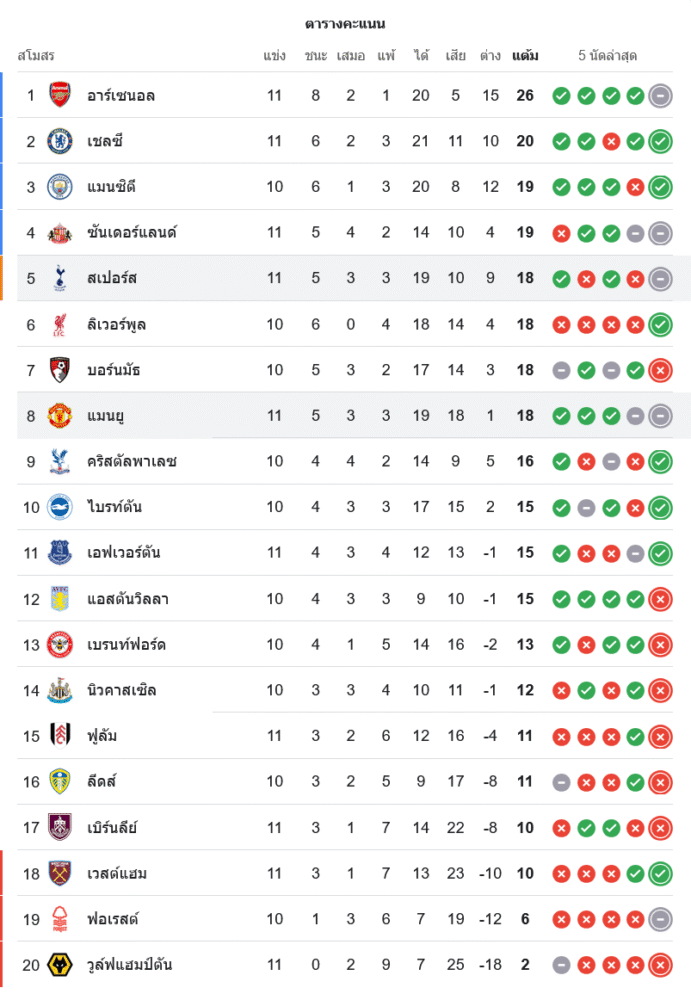Click the Newcastle crest icon
Viewport: 691px width, 1000px height.
tap(60, 690)
